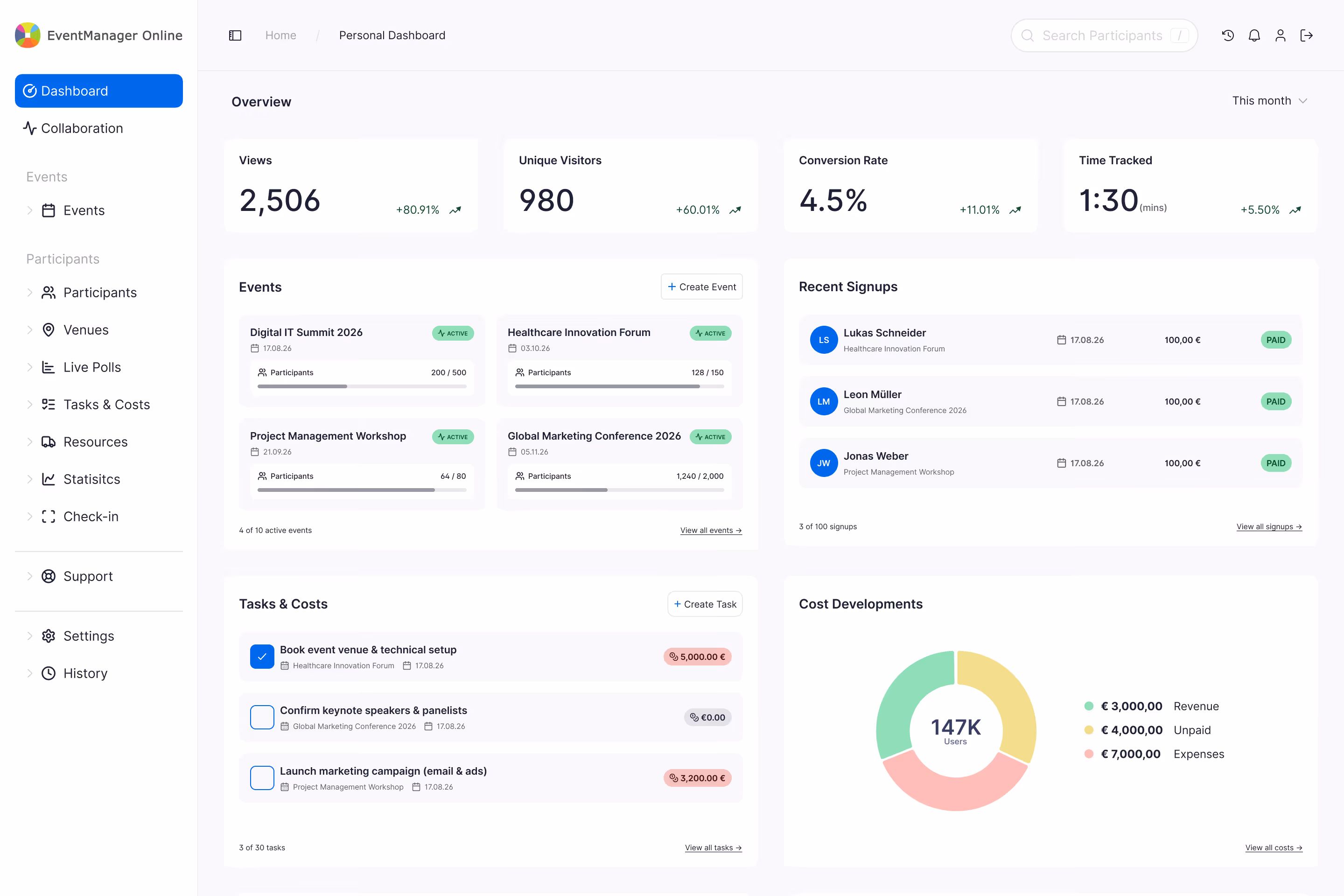The image size is (1344, 896).
Task: Go to Home breadcrumb
Action: point(280,35)
